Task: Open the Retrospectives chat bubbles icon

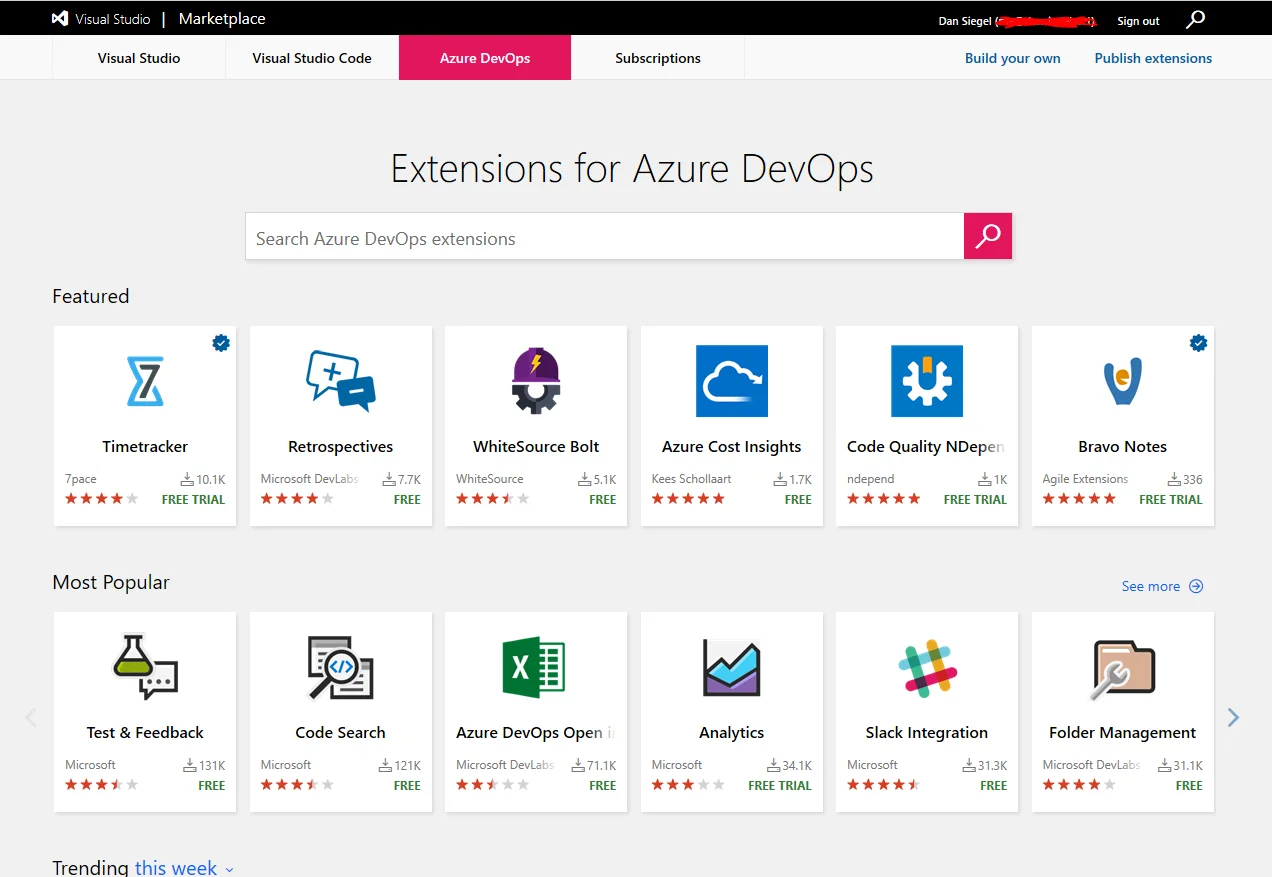Action: [341, 380]
